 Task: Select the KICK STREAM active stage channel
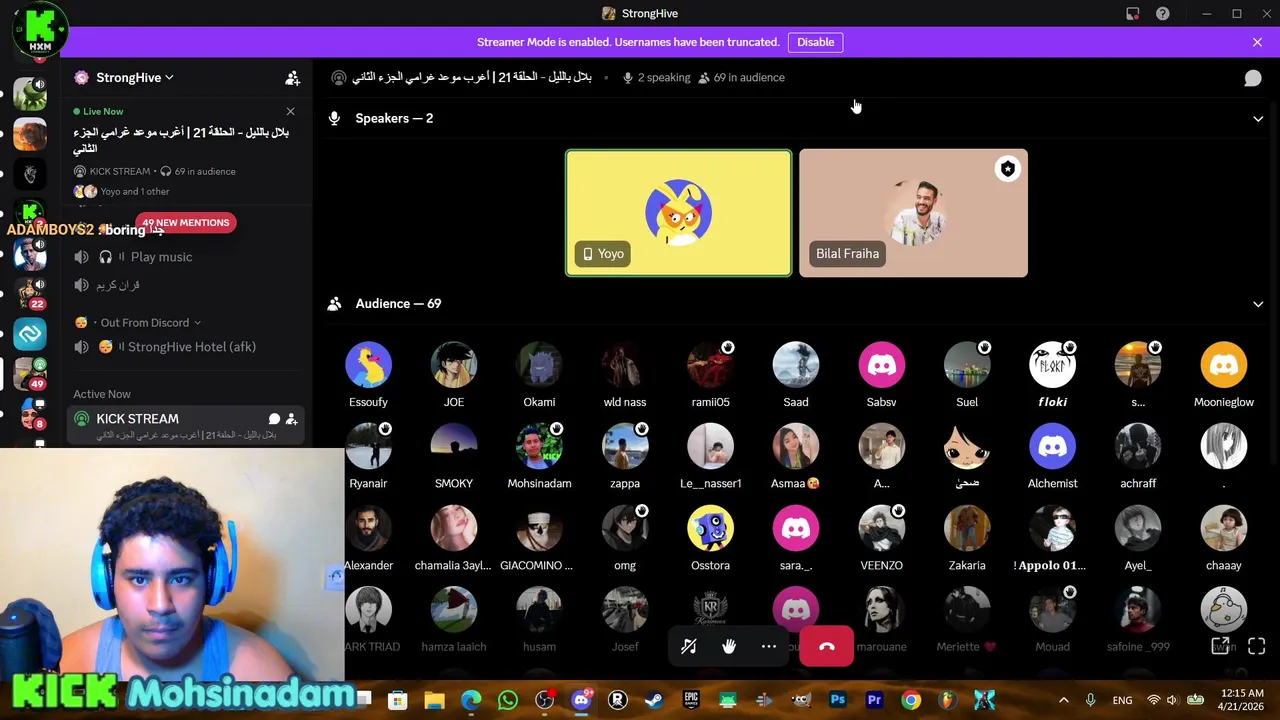point(187,425)
